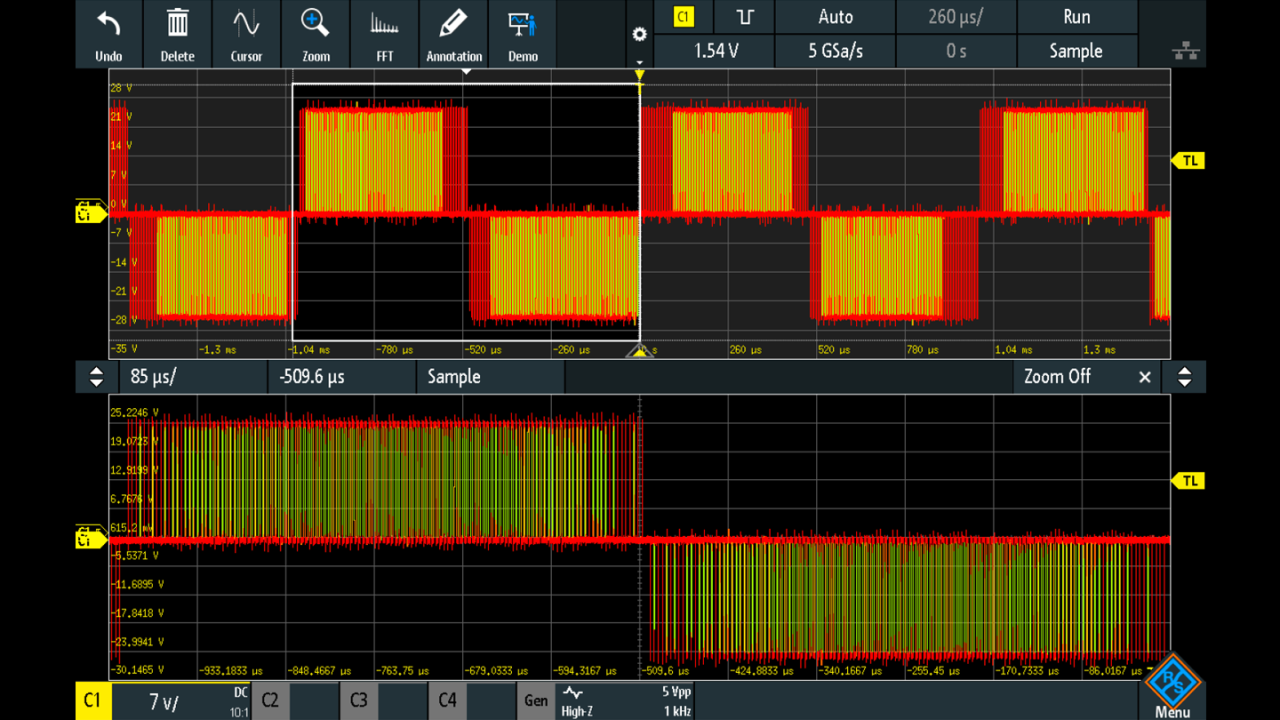Toggle the Gen waveform generator button
This screenshot has width=1280, height=720.
536,701
